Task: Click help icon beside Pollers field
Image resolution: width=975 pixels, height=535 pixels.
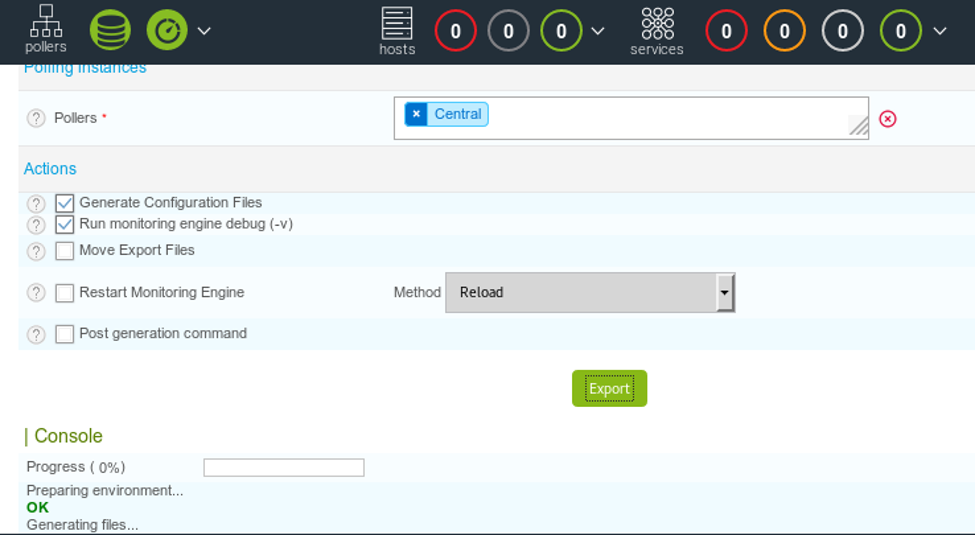Action: pos(36,118)
